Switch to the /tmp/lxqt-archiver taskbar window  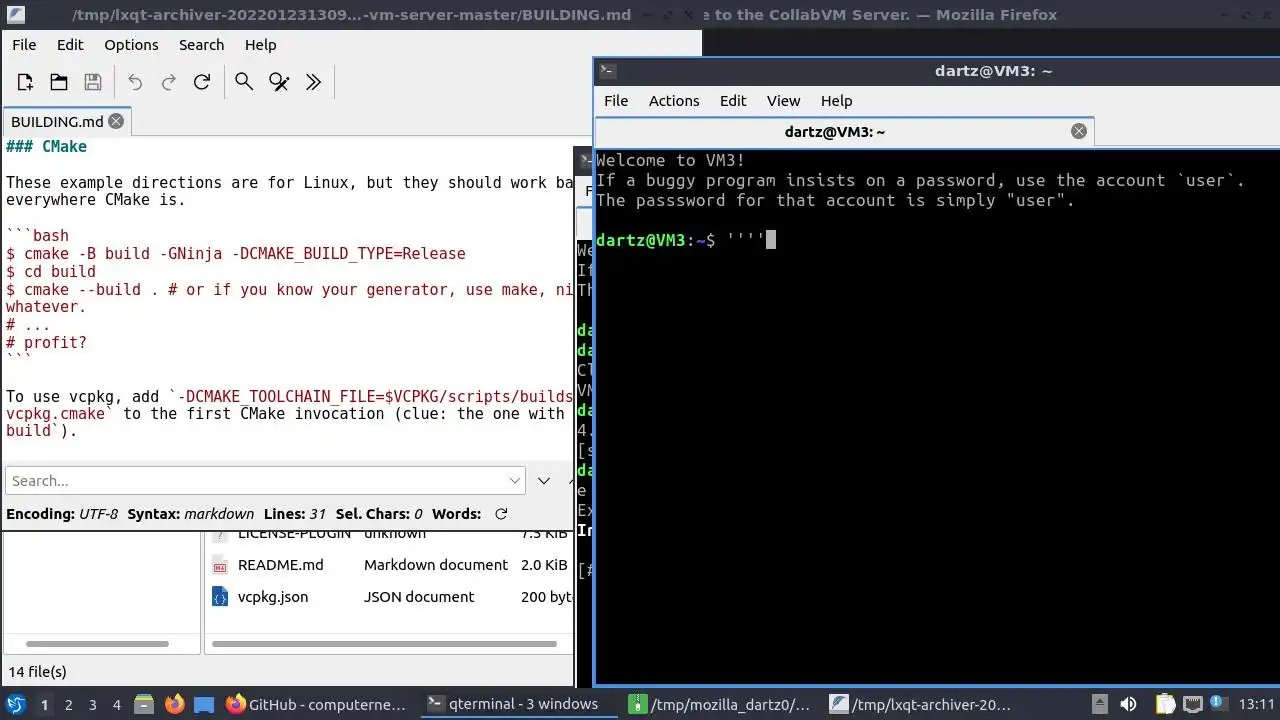(x=921, y=704)
